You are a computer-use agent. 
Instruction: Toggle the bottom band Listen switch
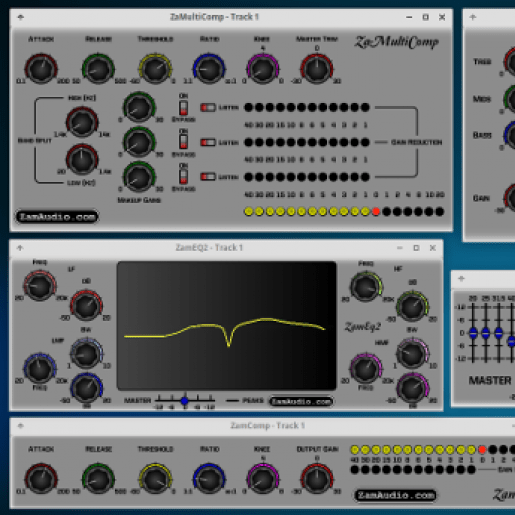pos(208,176)
